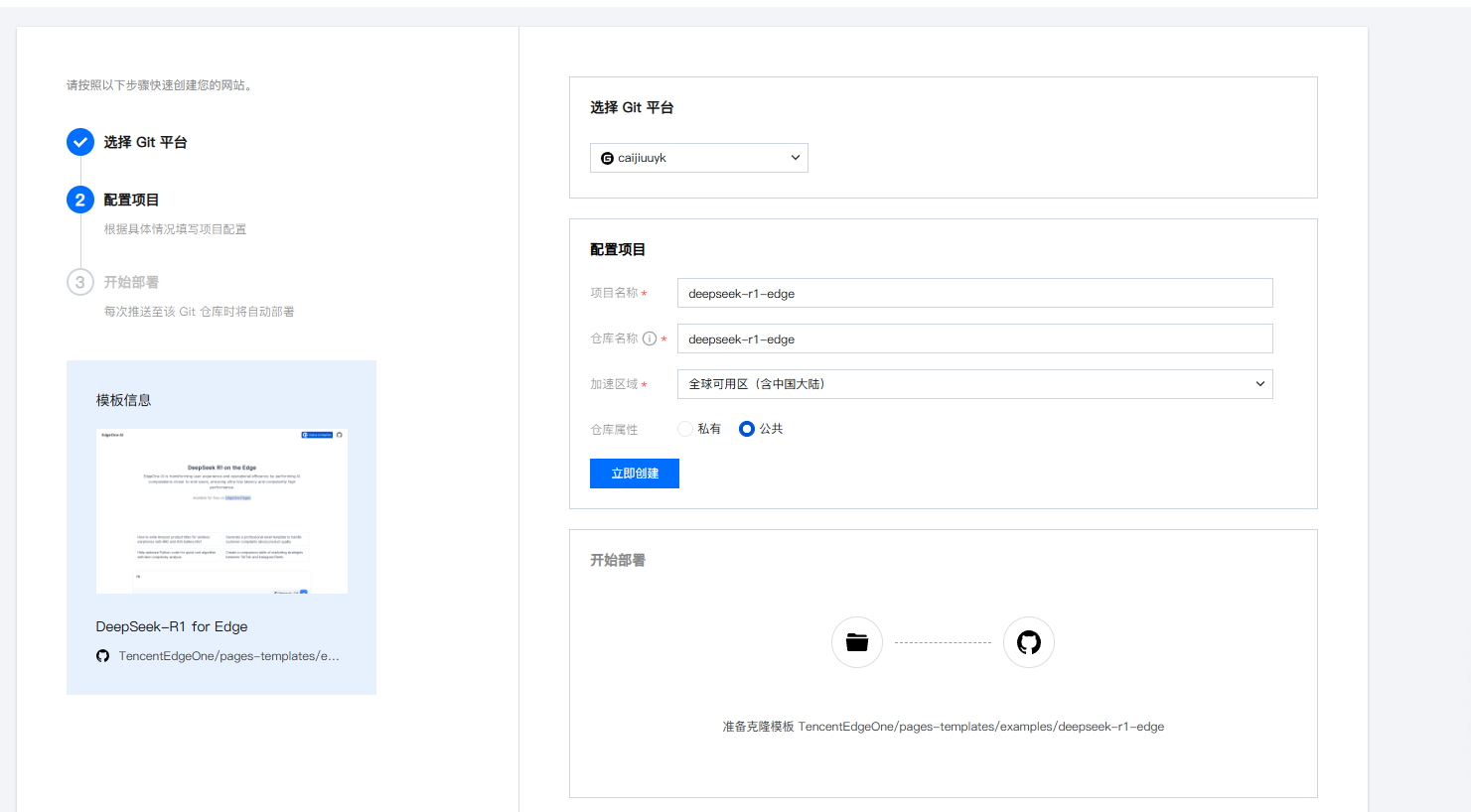Click the GitHub circle icon in deployment section
Viewport: 1471px width, 812px height.
[1029, 642]
